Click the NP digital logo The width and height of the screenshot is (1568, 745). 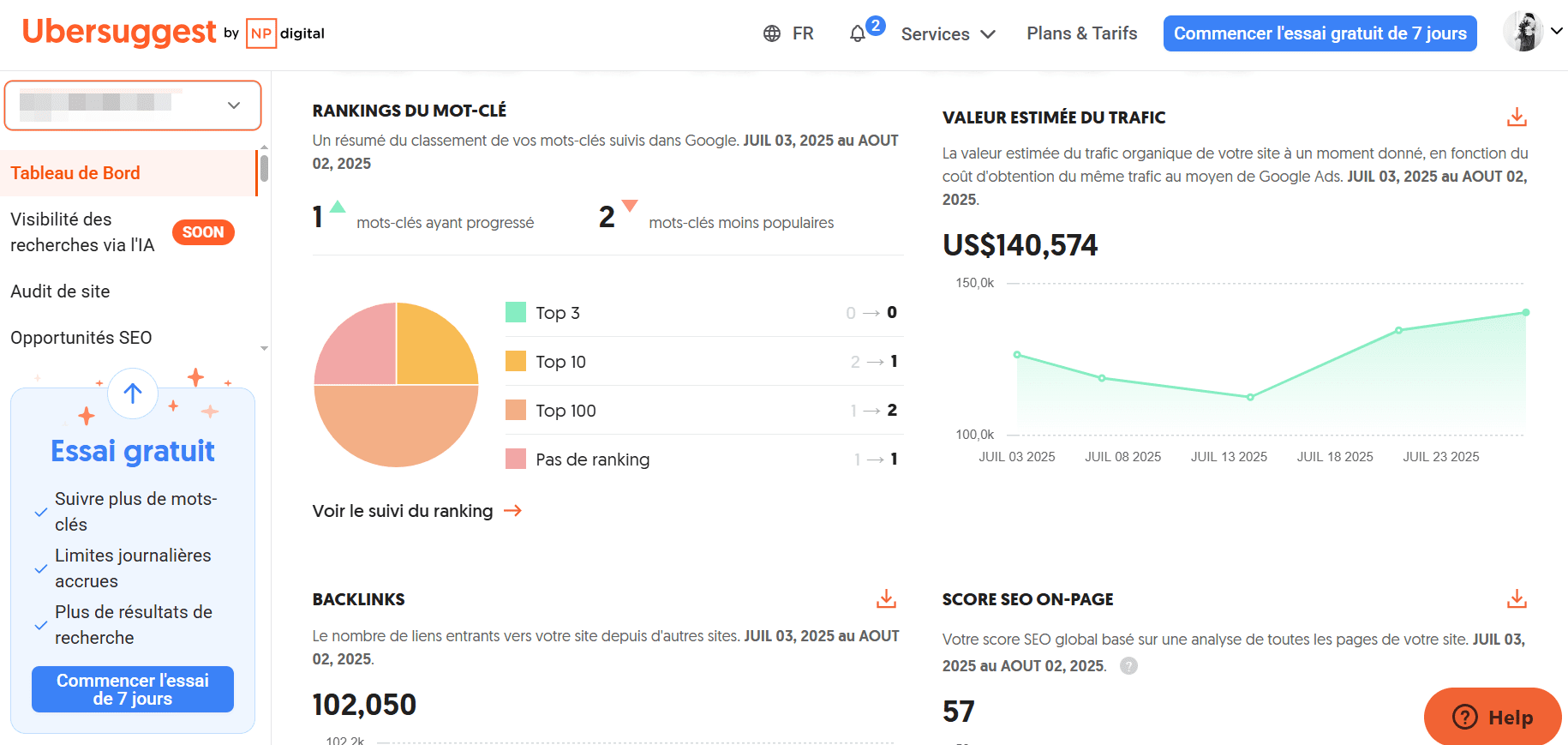[x=285, y=33]
